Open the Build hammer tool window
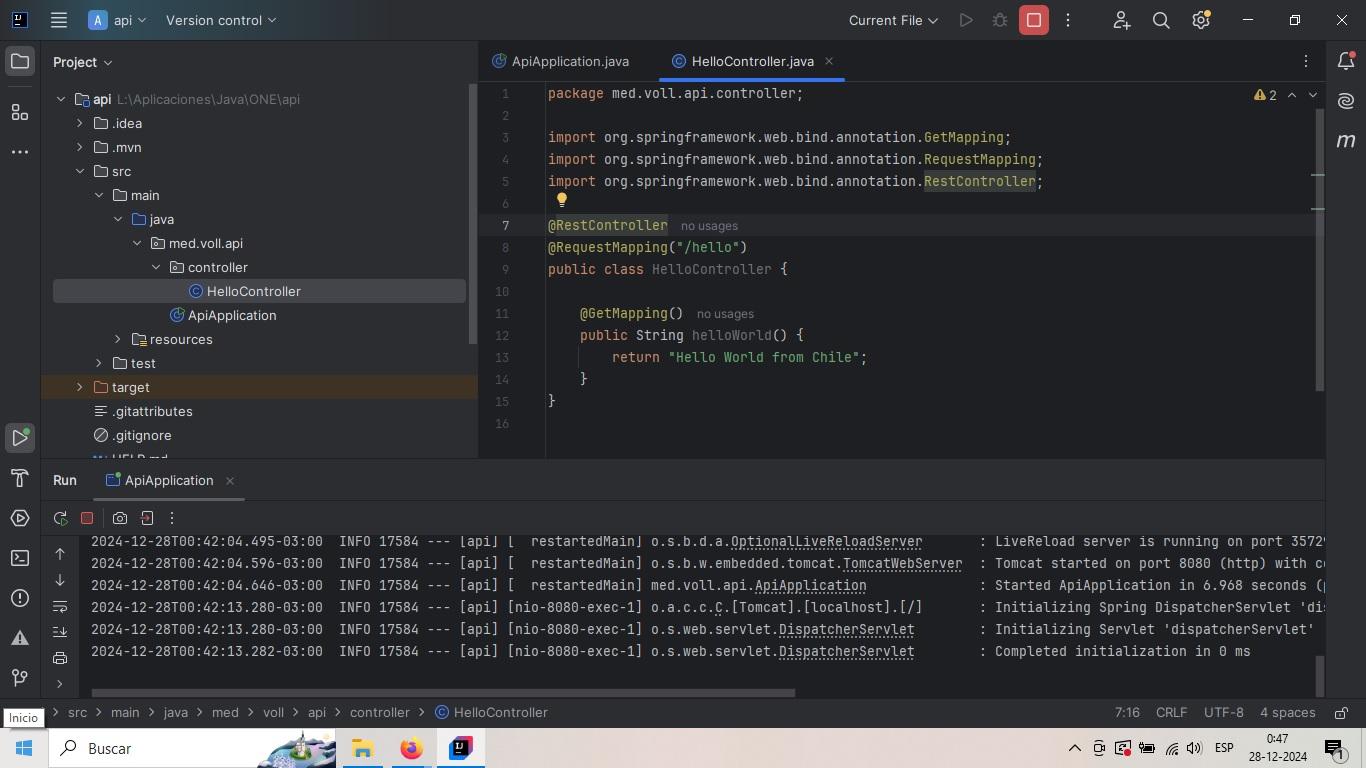The height and width of the screenshot is (768, 1366). (x=20, y=478)
